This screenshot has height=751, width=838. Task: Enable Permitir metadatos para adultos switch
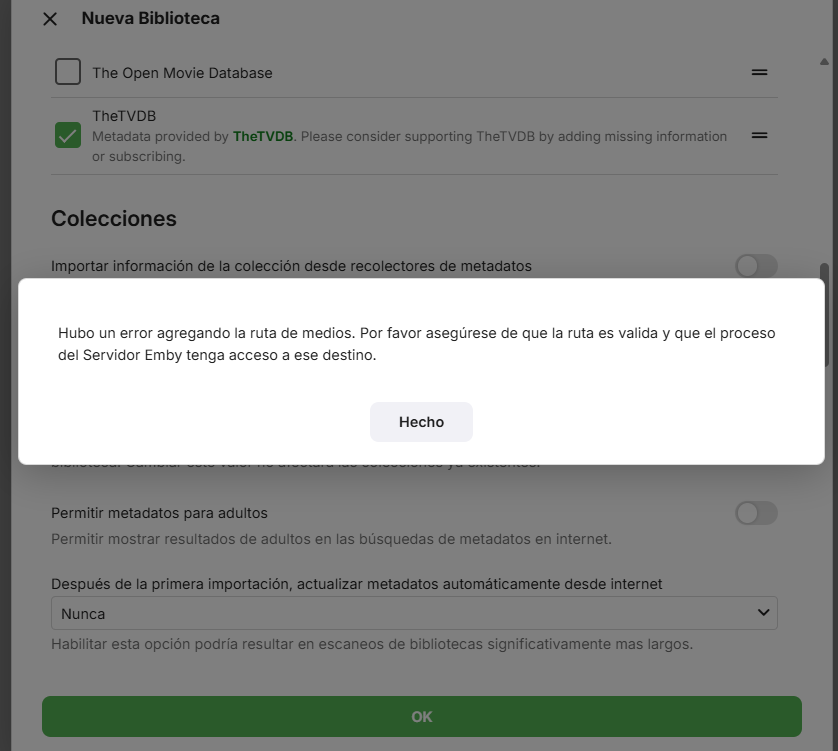[x=755, y=513]
